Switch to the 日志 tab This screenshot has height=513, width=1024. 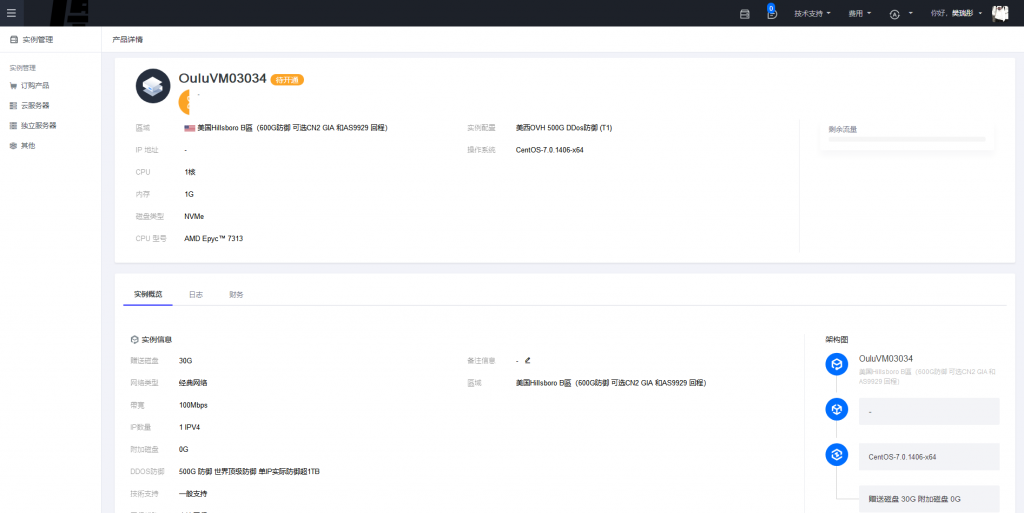coord(196,295)
